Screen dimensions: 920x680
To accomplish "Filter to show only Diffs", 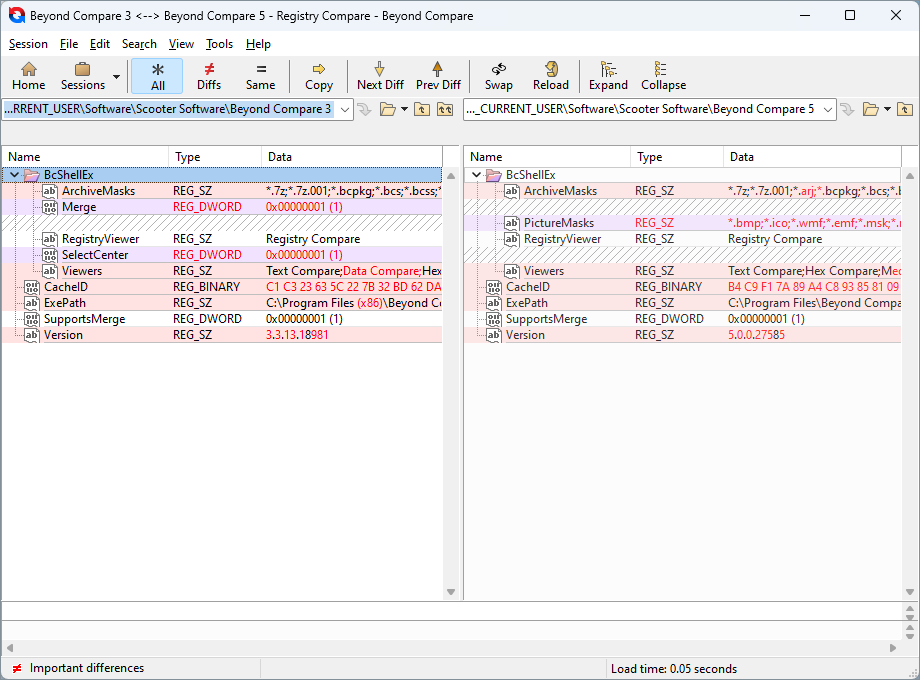I will (209, 75).
